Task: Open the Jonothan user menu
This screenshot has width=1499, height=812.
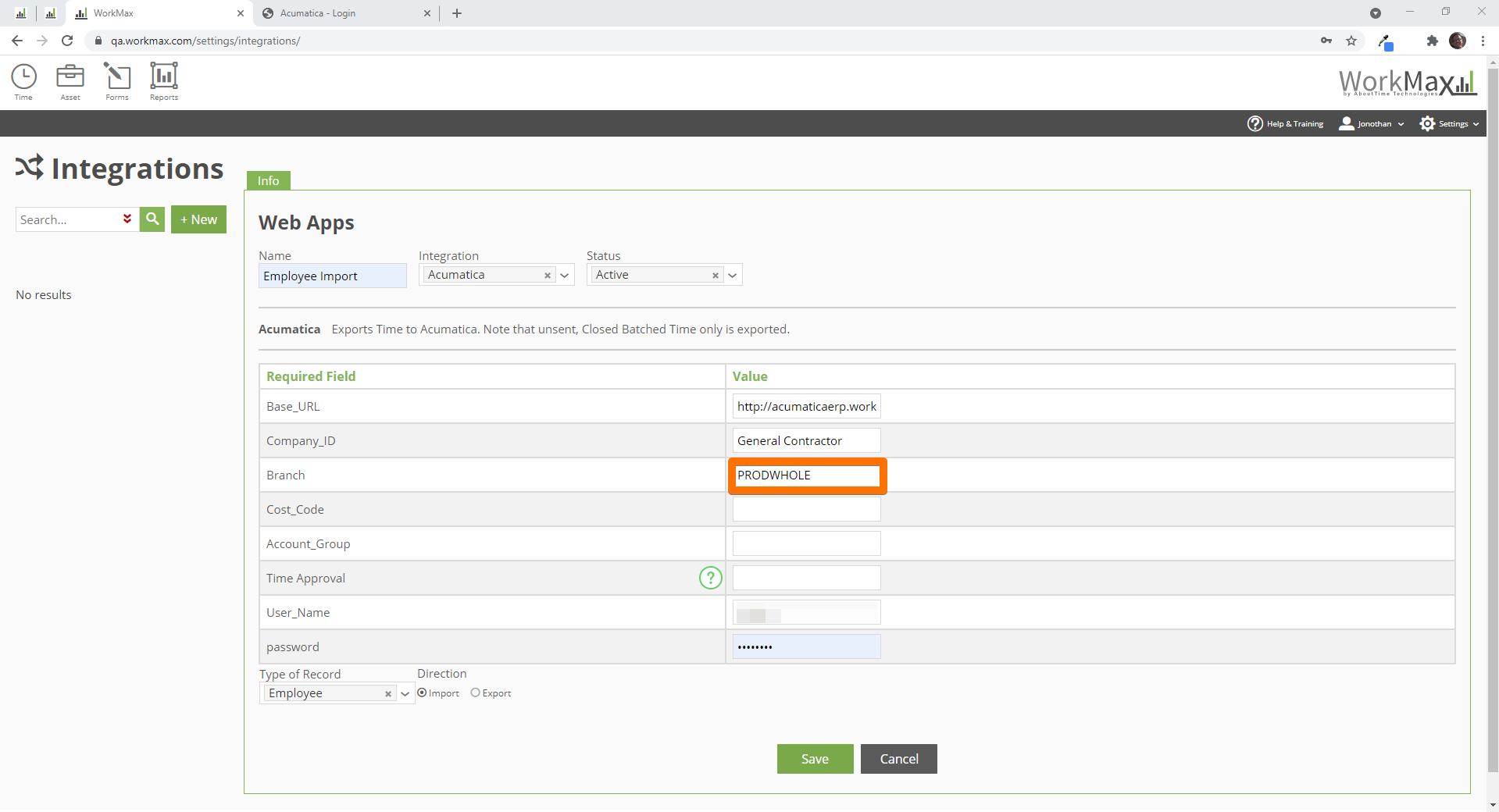Action: click(1372, 123)
